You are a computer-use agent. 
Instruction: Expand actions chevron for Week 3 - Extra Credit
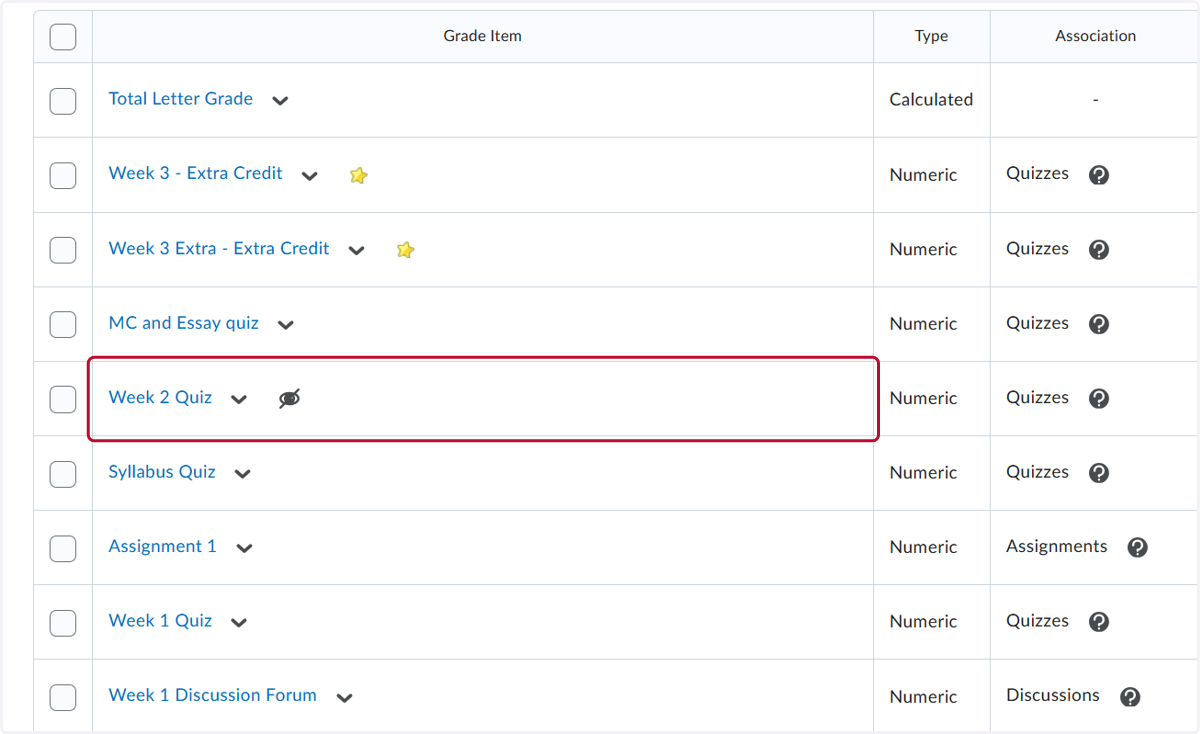[x=310, y=176]
